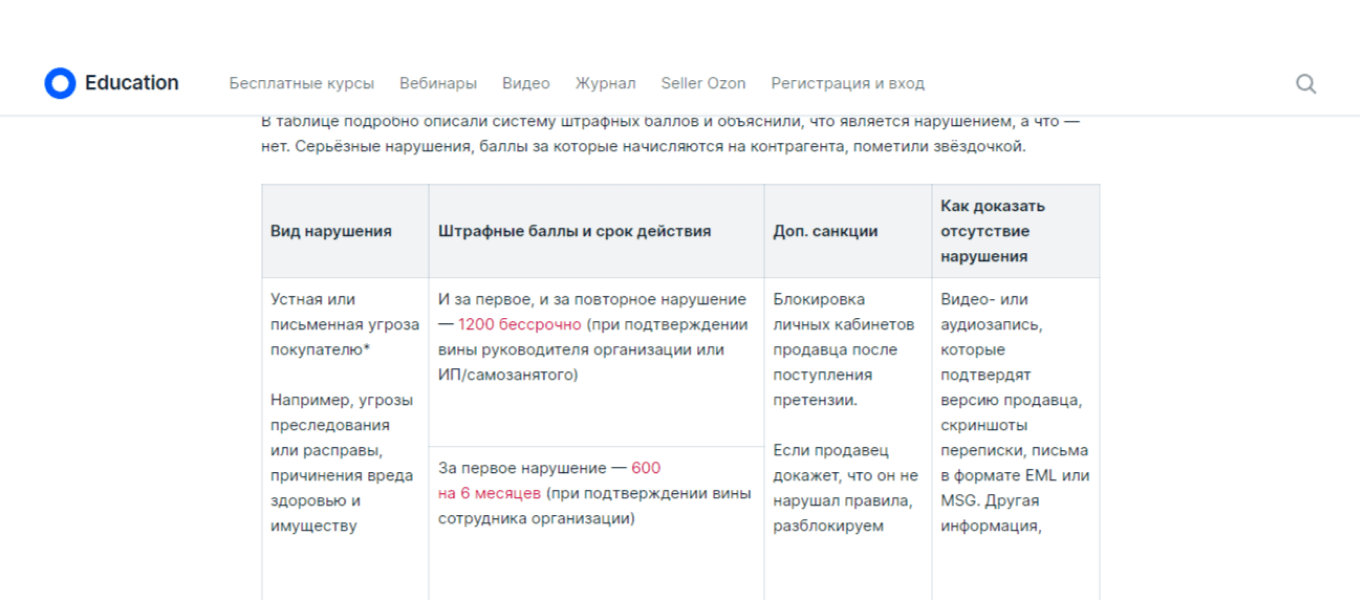Navigate to Вебинары
Viewport: 1360px width, 600px height.
point(440,84)
